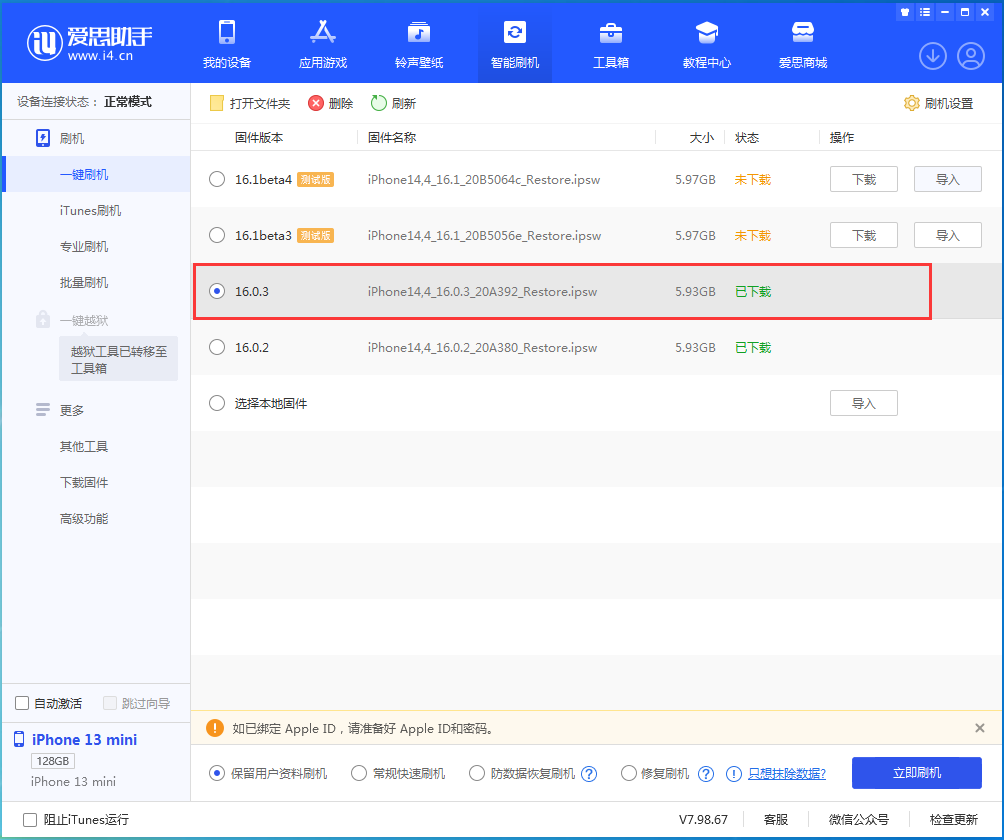Click the 128GB storage badge
The width and height of the screenshot is (1004, 840).
[x=53, y=761]
